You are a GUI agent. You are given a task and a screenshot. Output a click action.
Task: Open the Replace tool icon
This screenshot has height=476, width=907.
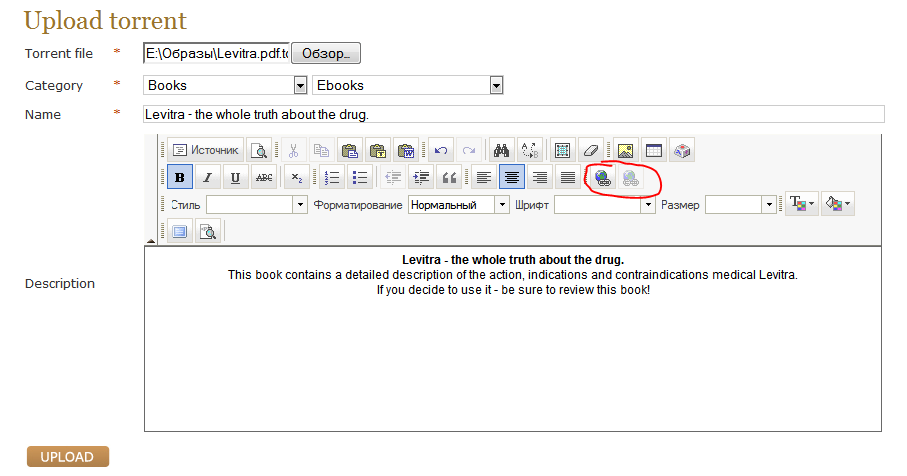530,150
